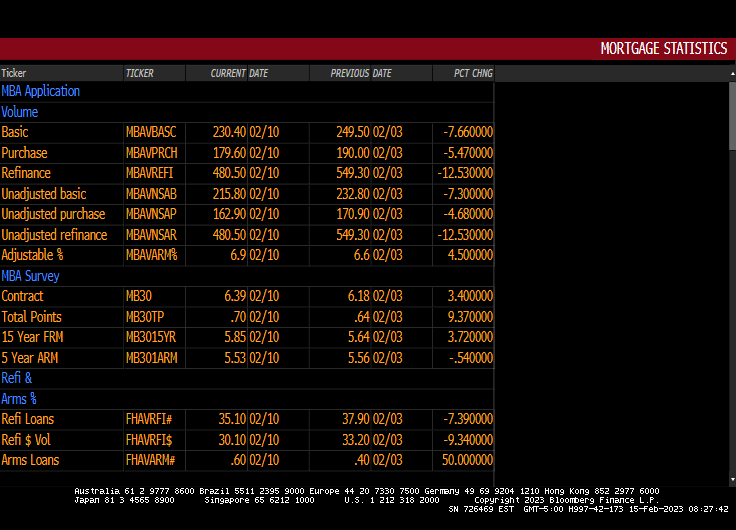Click the PREVIOUS DATE column header
This screenshot has width=736, height=530.
coord(361,73)
